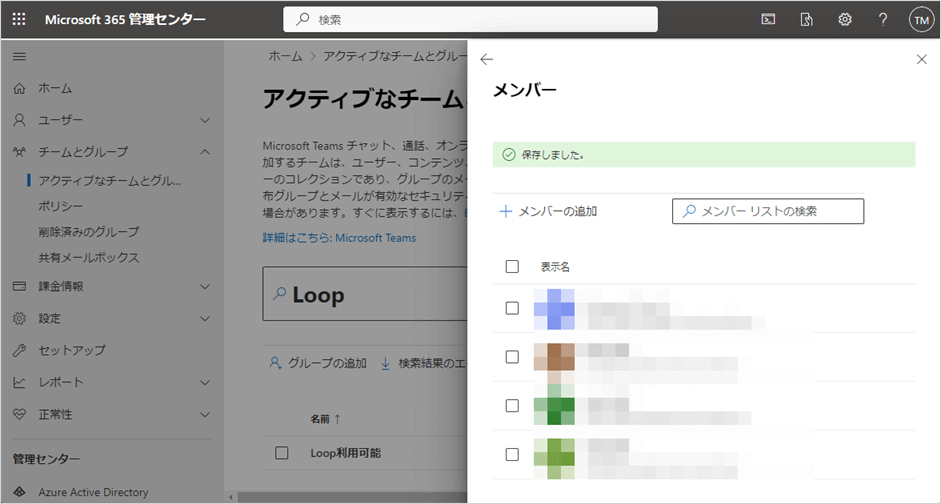The height and width of the screenshot is (504, 941).
Task: Click the グループの追加 button
Action: point(318,363)
